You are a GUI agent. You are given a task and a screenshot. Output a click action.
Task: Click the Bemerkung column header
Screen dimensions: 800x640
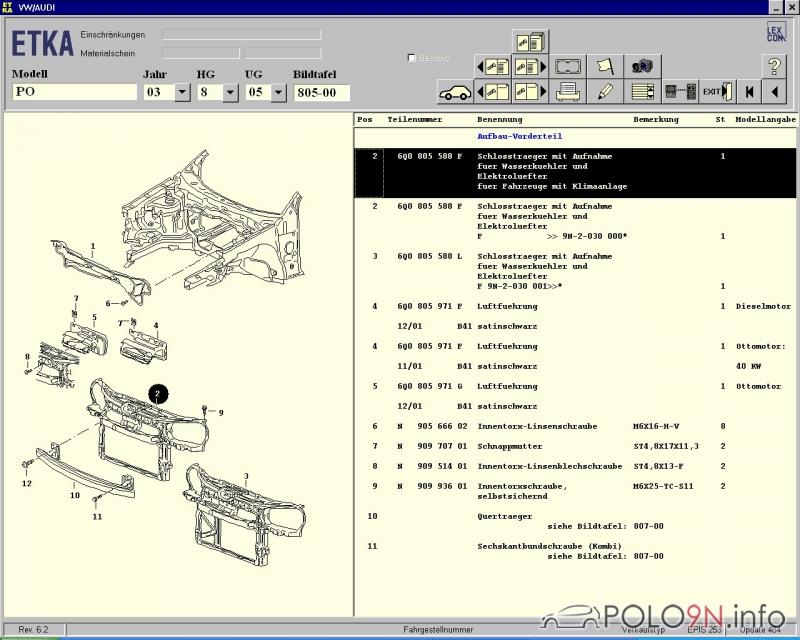[x=656, y=119]
